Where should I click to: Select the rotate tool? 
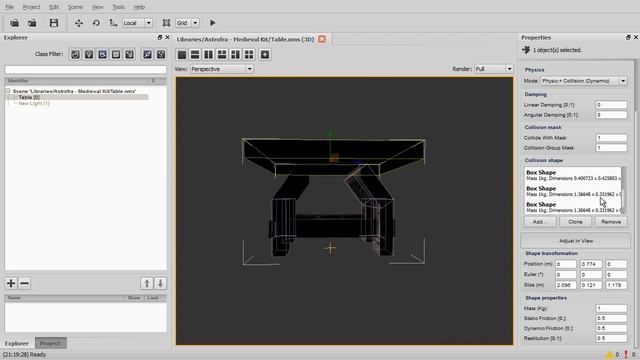pos(96,23)
